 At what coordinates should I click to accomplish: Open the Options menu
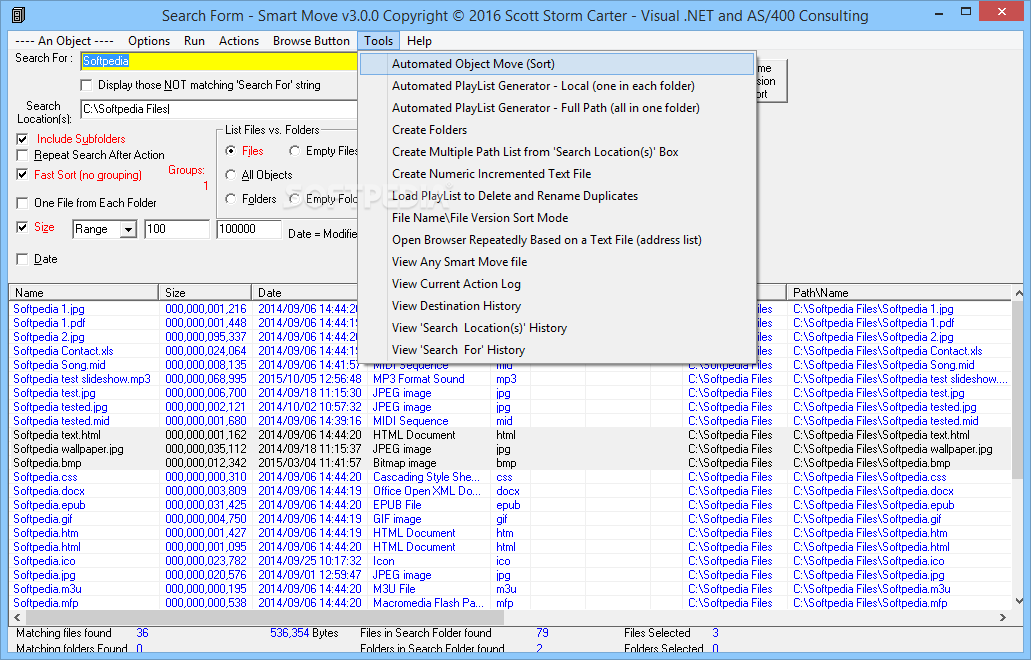tap(149, 41)
